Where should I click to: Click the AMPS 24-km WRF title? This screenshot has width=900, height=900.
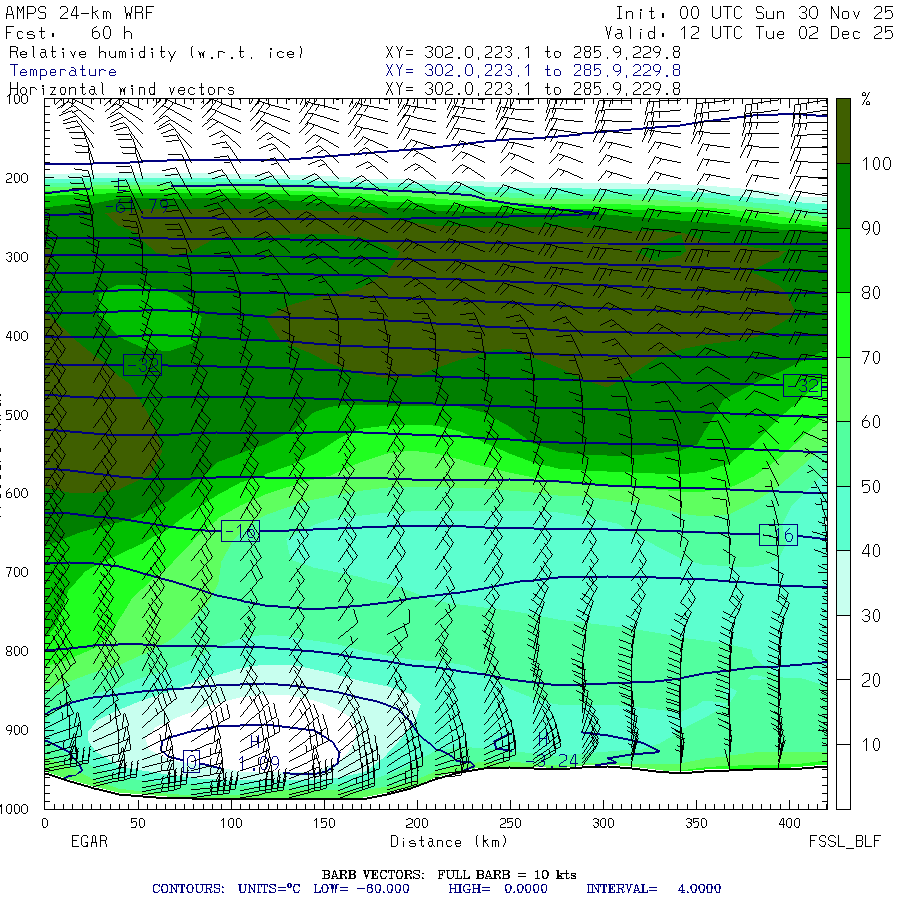pyautogui.click(x=80, y=14)
